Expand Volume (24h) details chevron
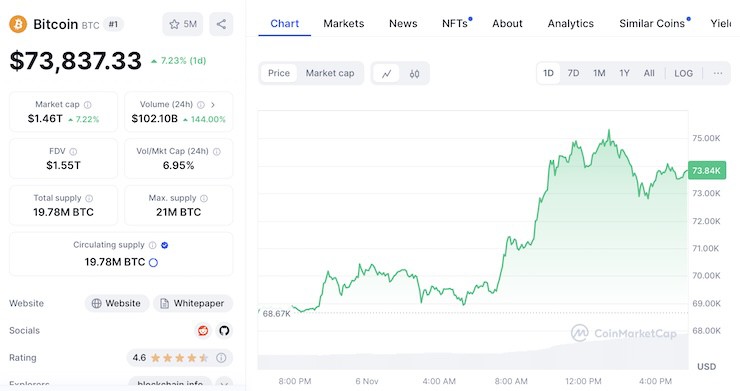This screenshot has width=740, height=391. point(213,105)
